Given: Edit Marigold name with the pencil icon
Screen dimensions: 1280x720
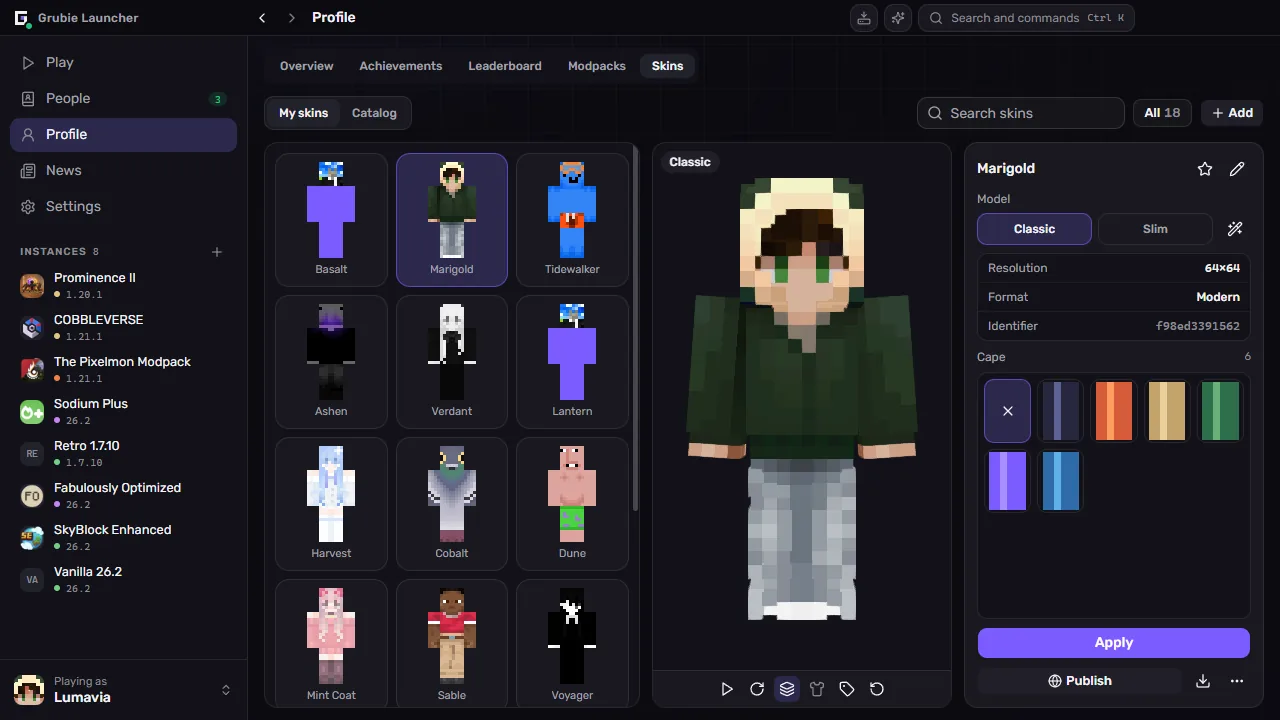Looking at the screenshot, I should [x=1237, y=169].
